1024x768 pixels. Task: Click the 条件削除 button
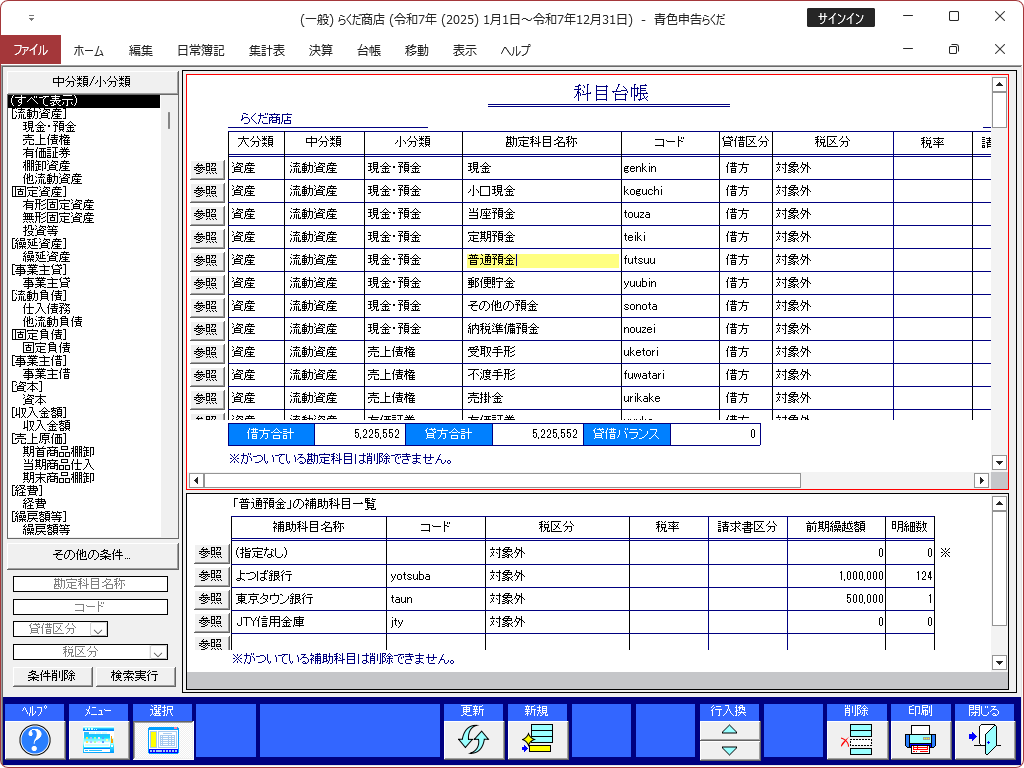(52, 676)
